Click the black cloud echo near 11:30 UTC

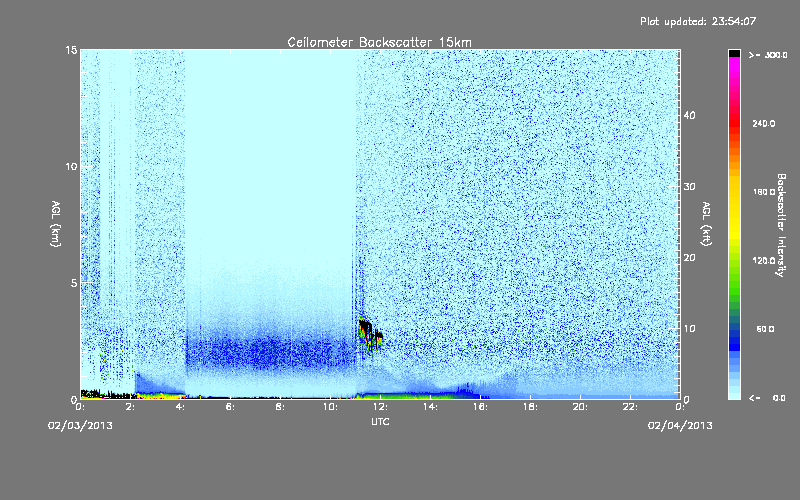click(x=369, y=334)
